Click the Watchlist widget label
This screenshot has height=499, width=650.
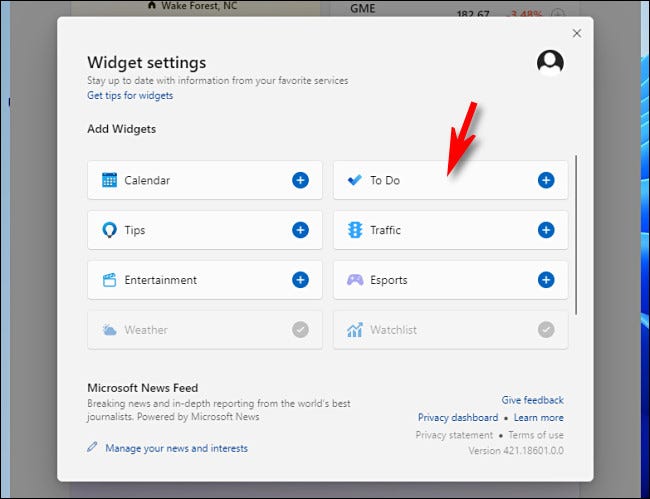point(393,330)
